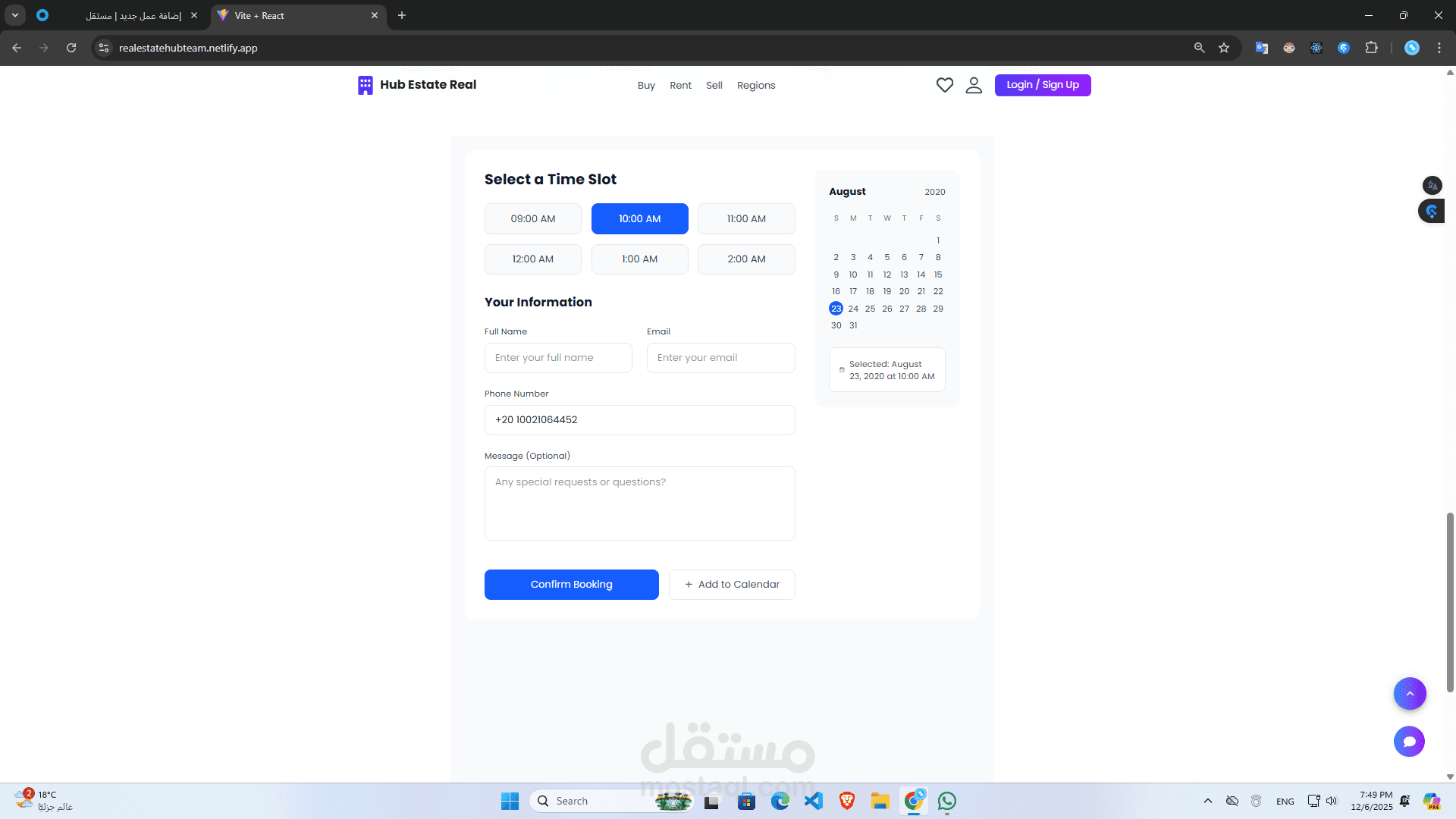Click the Add to Calendar button

pos(732,585)
